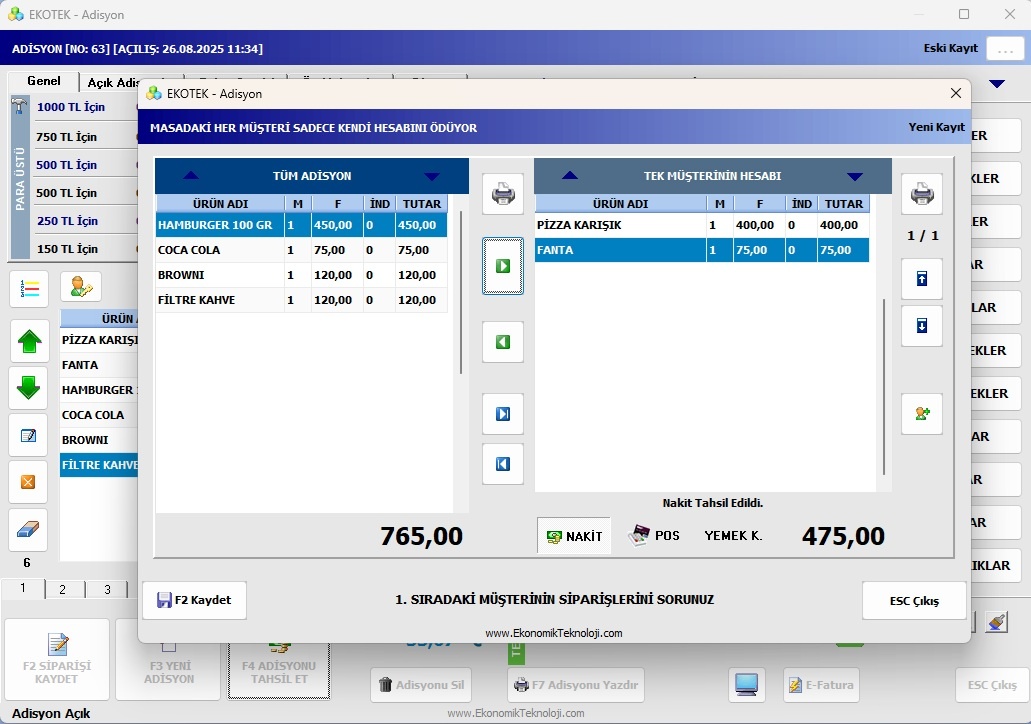Click the TÜM ADİSYON list vertical scrollbar
Screen dimensions: 1031x724
click(461, 293)
